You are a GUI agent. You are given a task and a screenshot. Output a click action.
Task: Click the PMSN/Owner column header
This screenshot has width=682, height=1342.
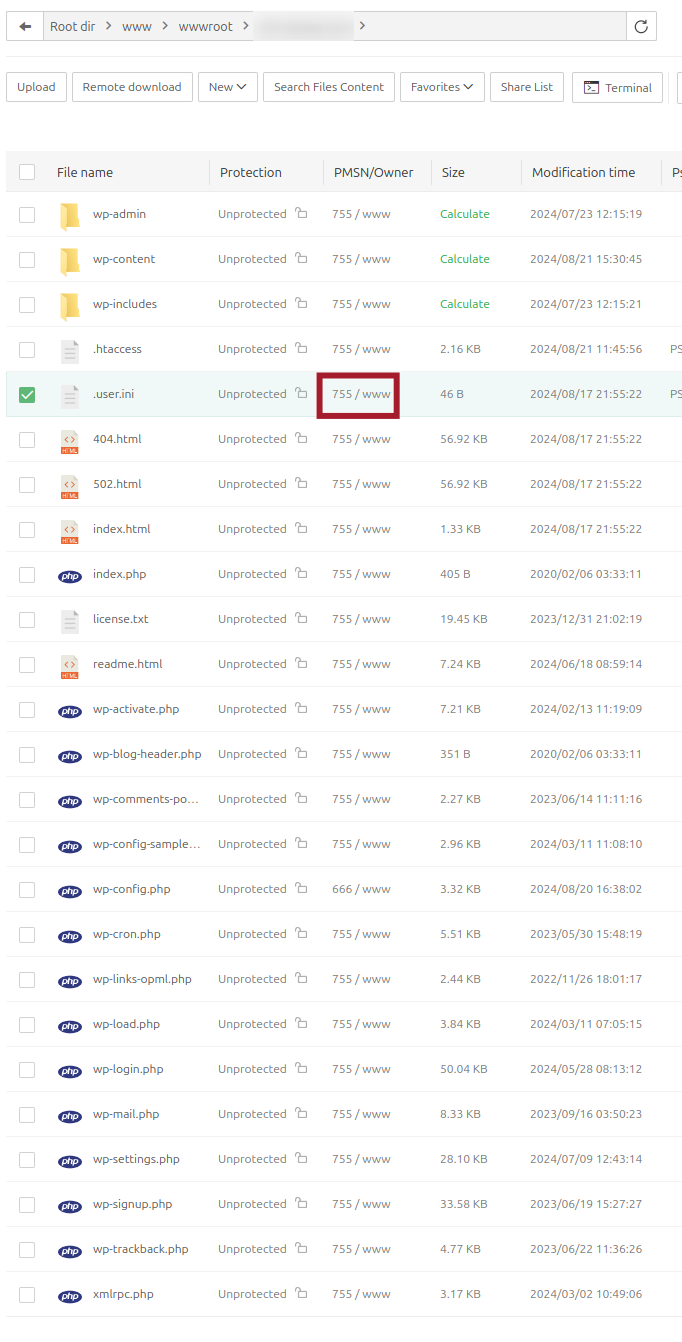click(373, 172)
